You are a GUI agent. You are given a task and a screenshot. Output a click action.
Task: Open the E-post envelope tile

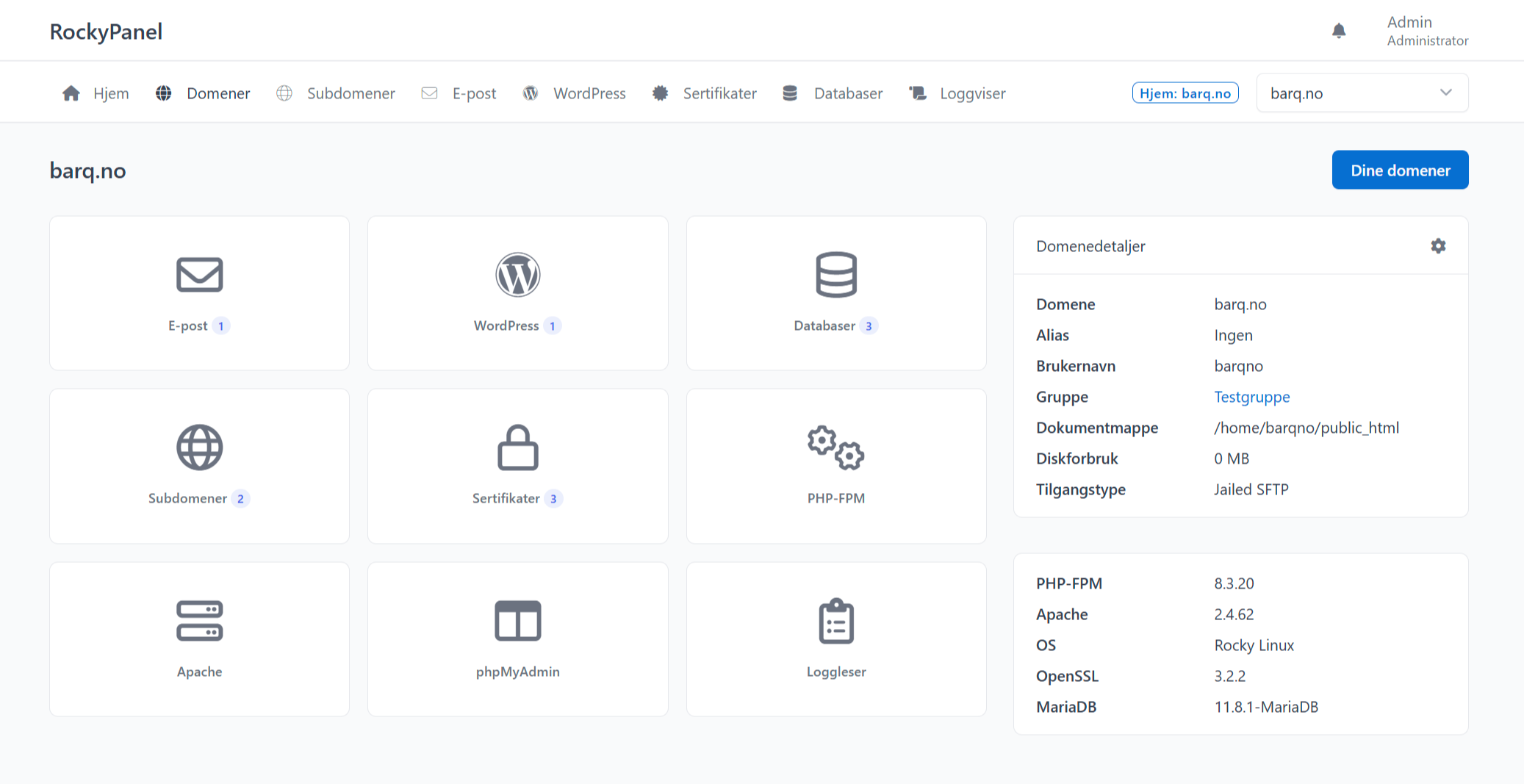pos(199,293)
